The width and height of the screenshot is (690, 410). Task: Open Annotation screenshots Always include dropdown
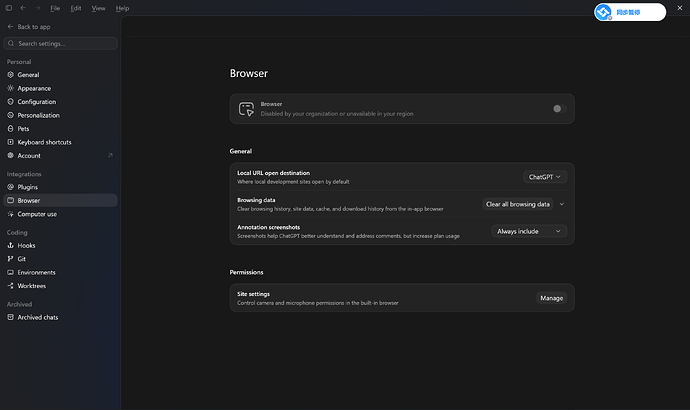(x=529, y=231)
